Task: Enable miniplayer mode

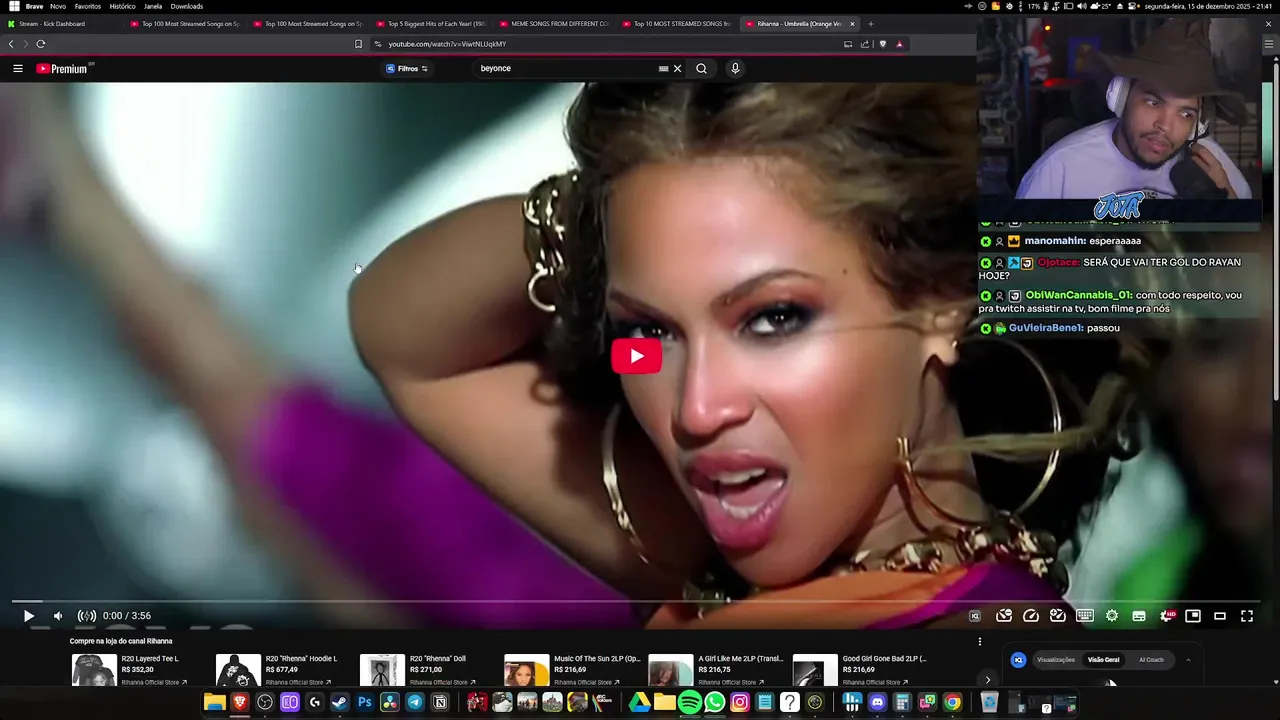Action: point(1193,616)
